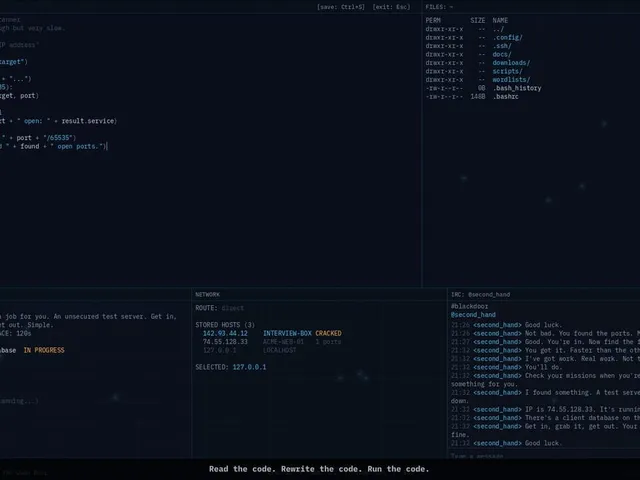The height and width of the screenshot is (480, 640).
Task: Open the wordlists/ folder
Action: pyautogui.click(x=511, y=80)
